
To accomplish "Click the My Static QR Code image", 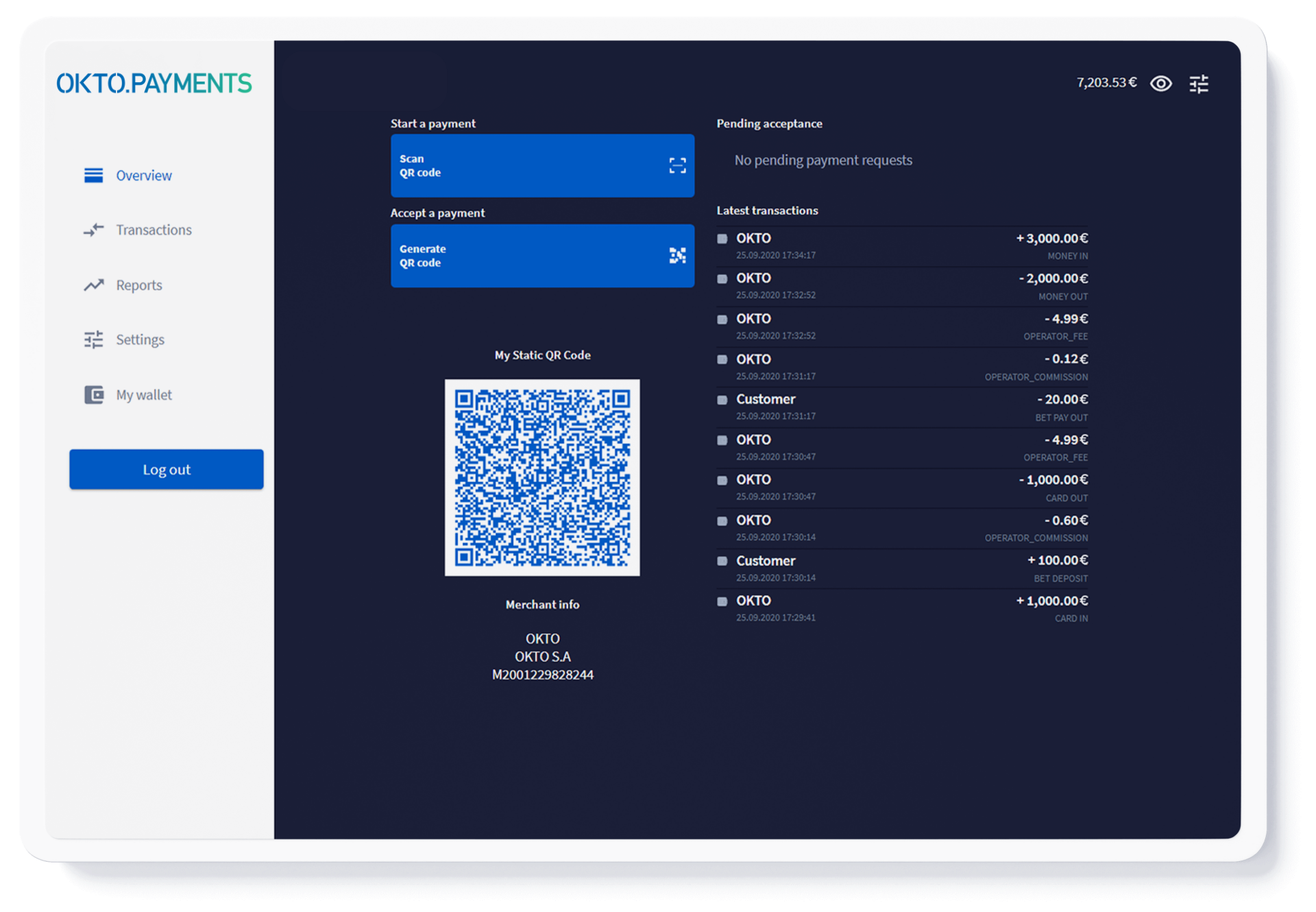I will (542, 477).
